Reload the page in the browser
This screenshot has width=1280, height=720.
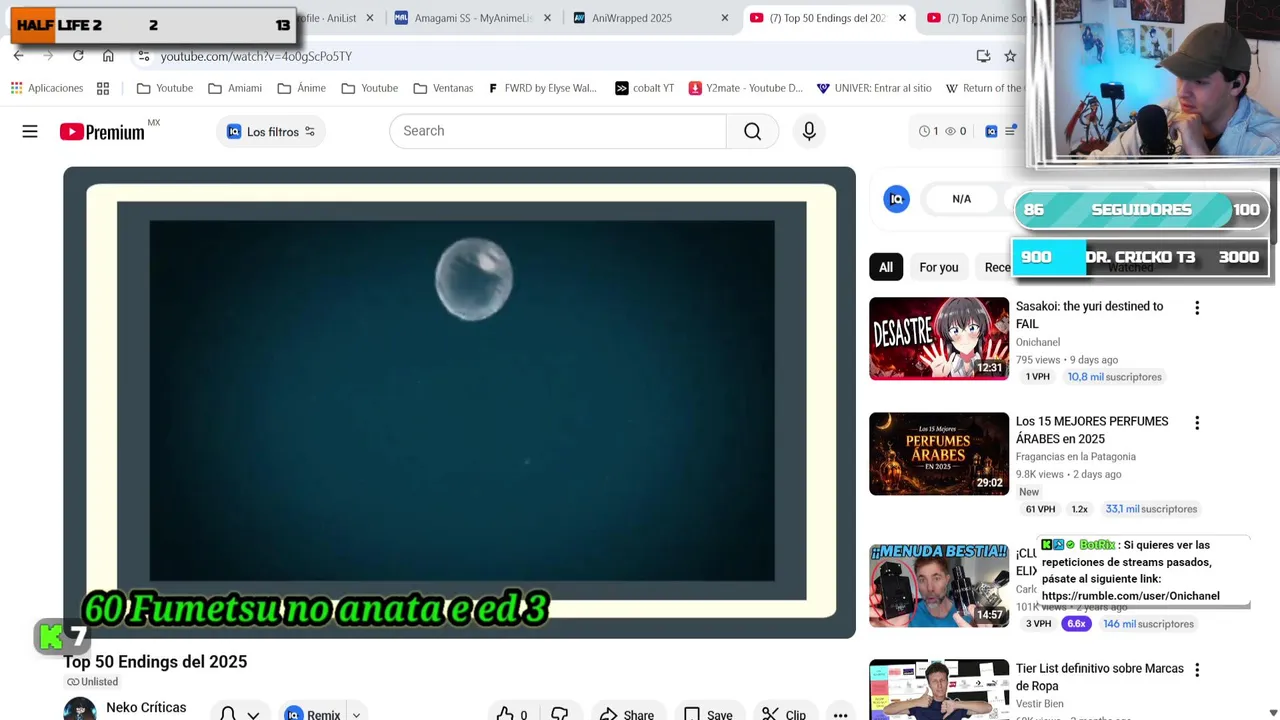78,56
